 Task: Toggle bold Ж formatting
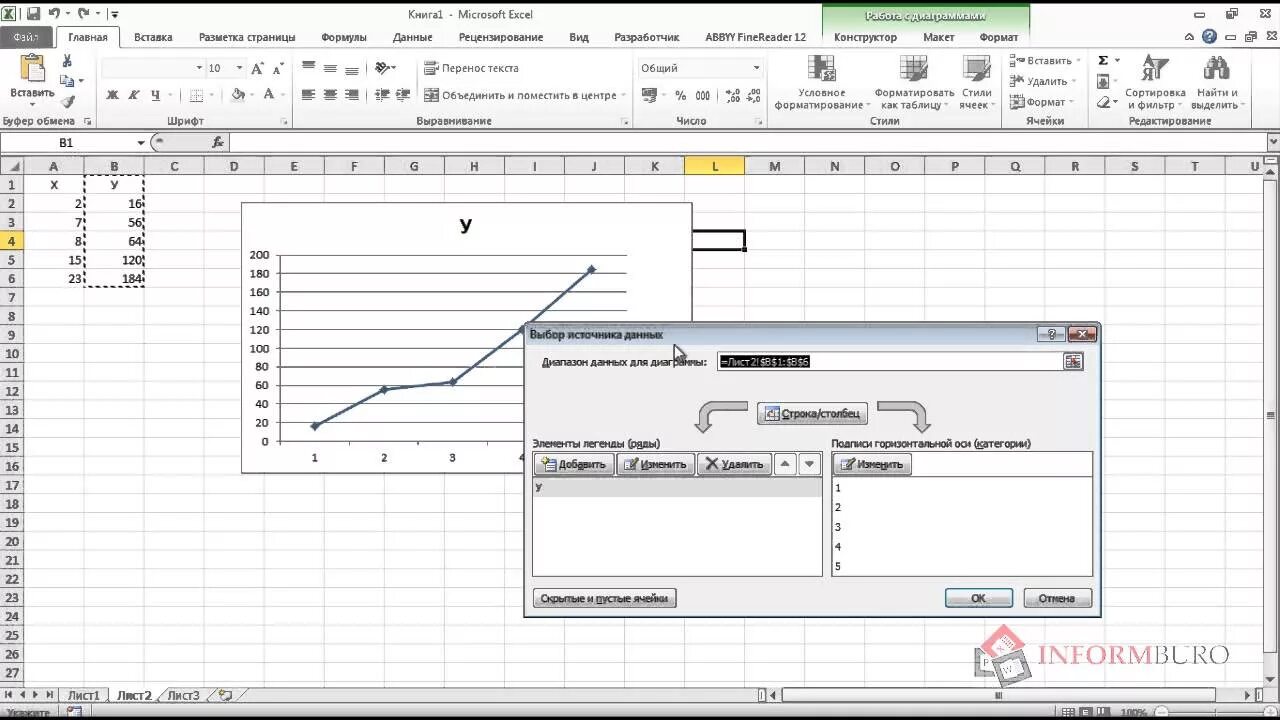coord(112,95)
